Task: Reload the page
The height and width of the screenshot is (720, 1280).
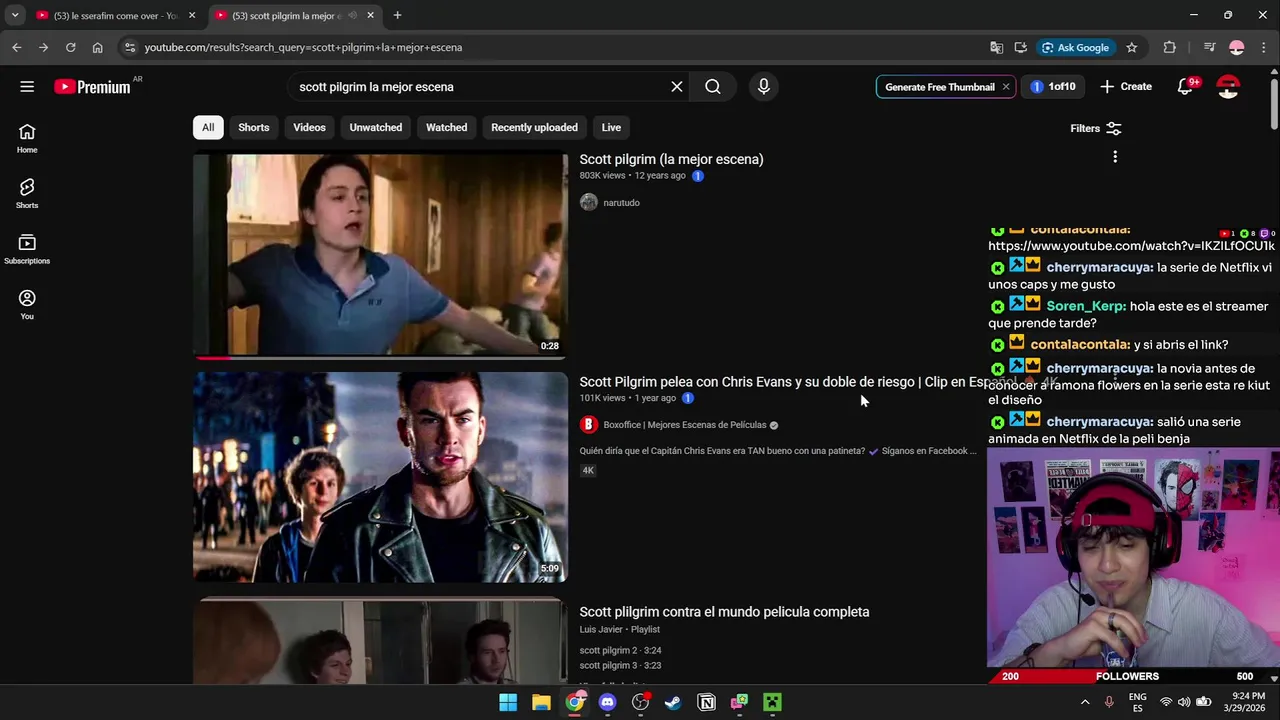Action: [x=70, y=47]
